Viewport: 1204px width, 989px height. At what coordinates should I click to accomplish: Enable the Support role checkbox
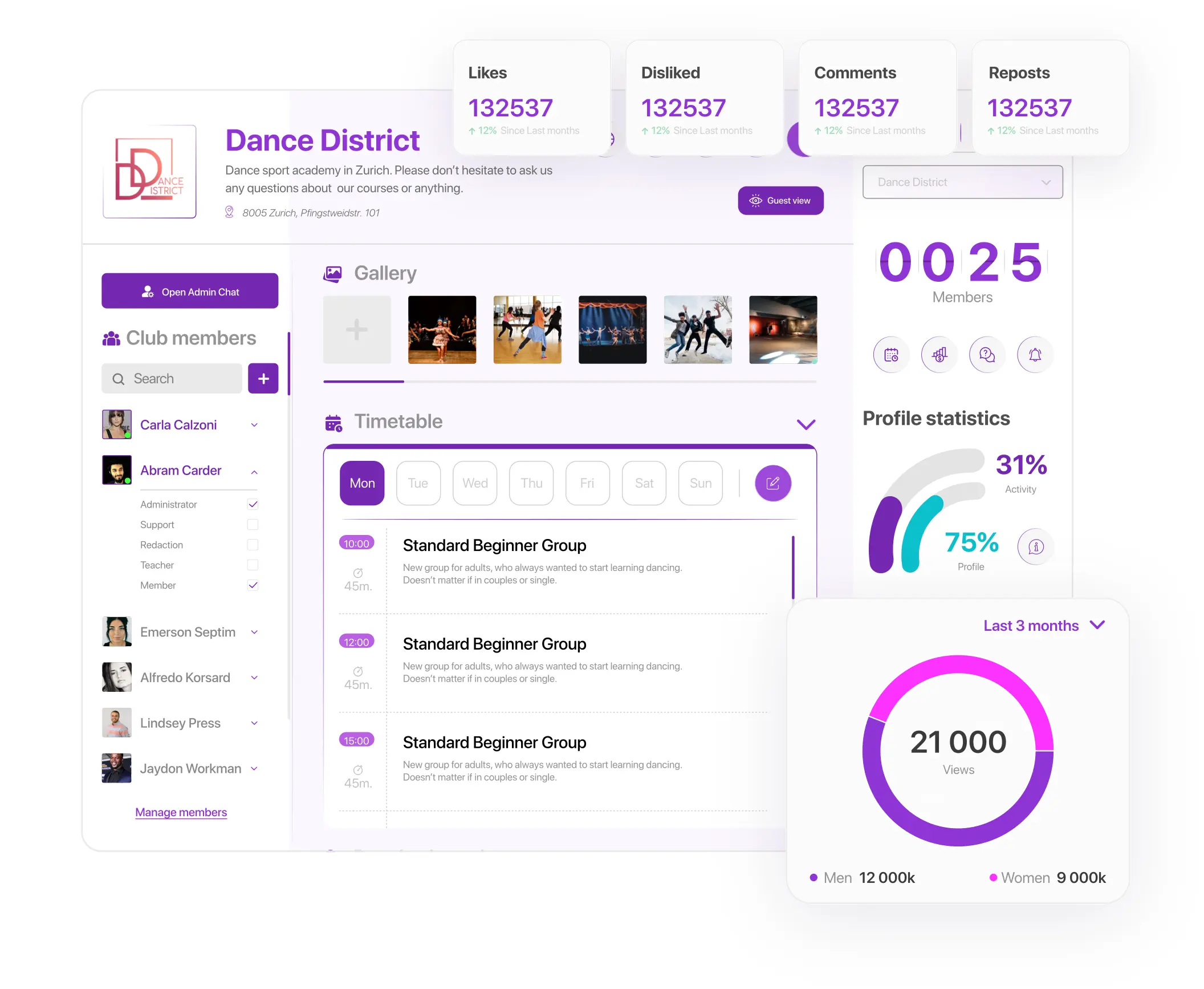[x=253, y=525]
